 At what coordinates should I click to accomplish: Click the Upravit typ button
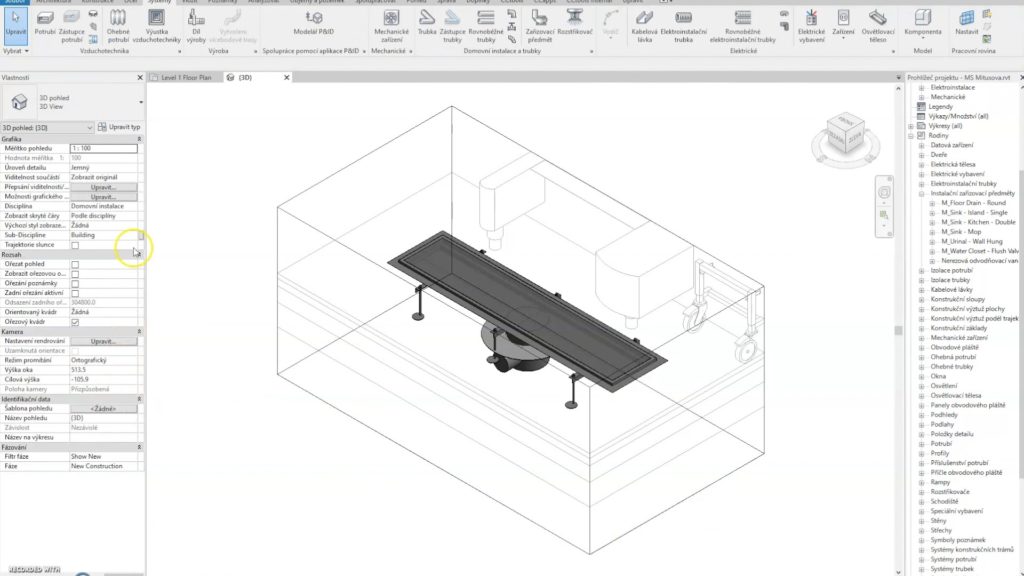pos(120,128)
